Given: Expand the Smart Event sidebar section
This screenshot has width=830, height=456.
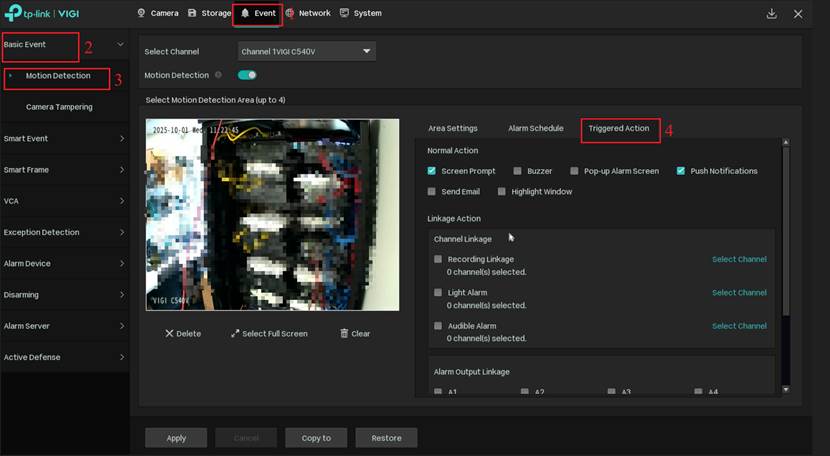Looking at the screenshot, I should click(64, 139).
